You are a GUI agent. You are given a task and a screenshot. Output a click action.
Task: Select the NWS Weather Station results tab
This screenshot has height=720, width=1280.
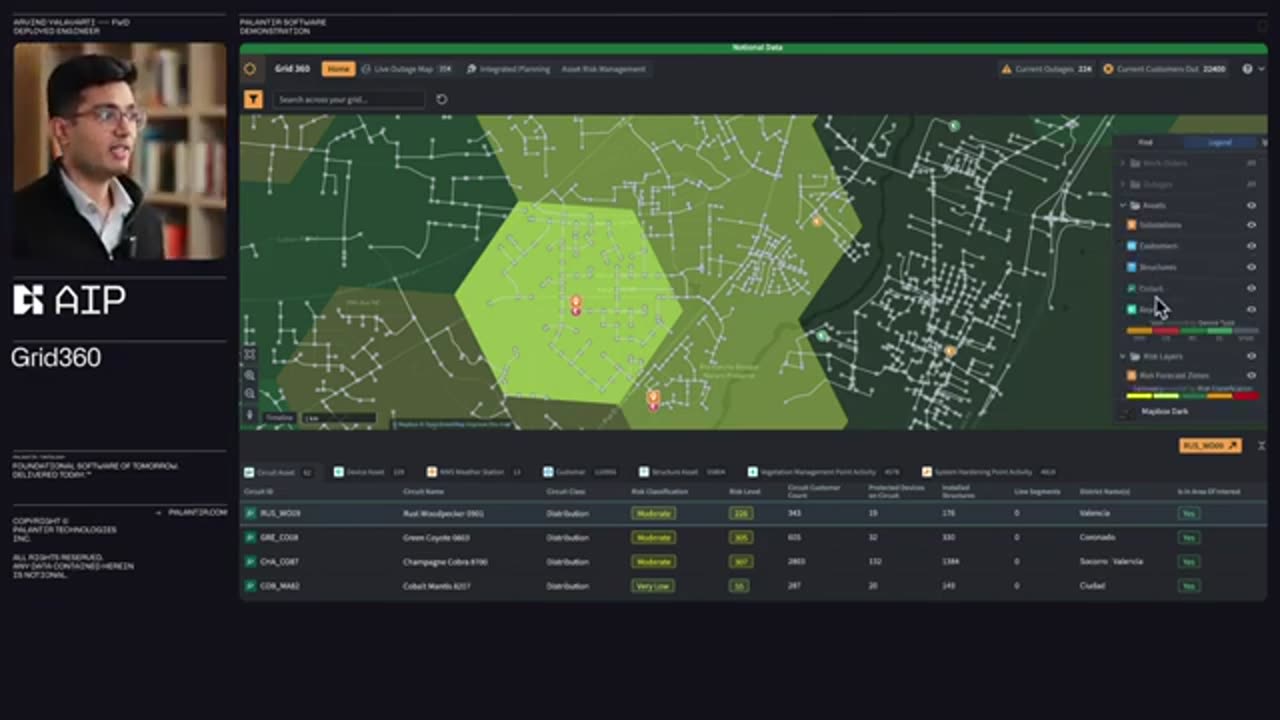[474, 472]
